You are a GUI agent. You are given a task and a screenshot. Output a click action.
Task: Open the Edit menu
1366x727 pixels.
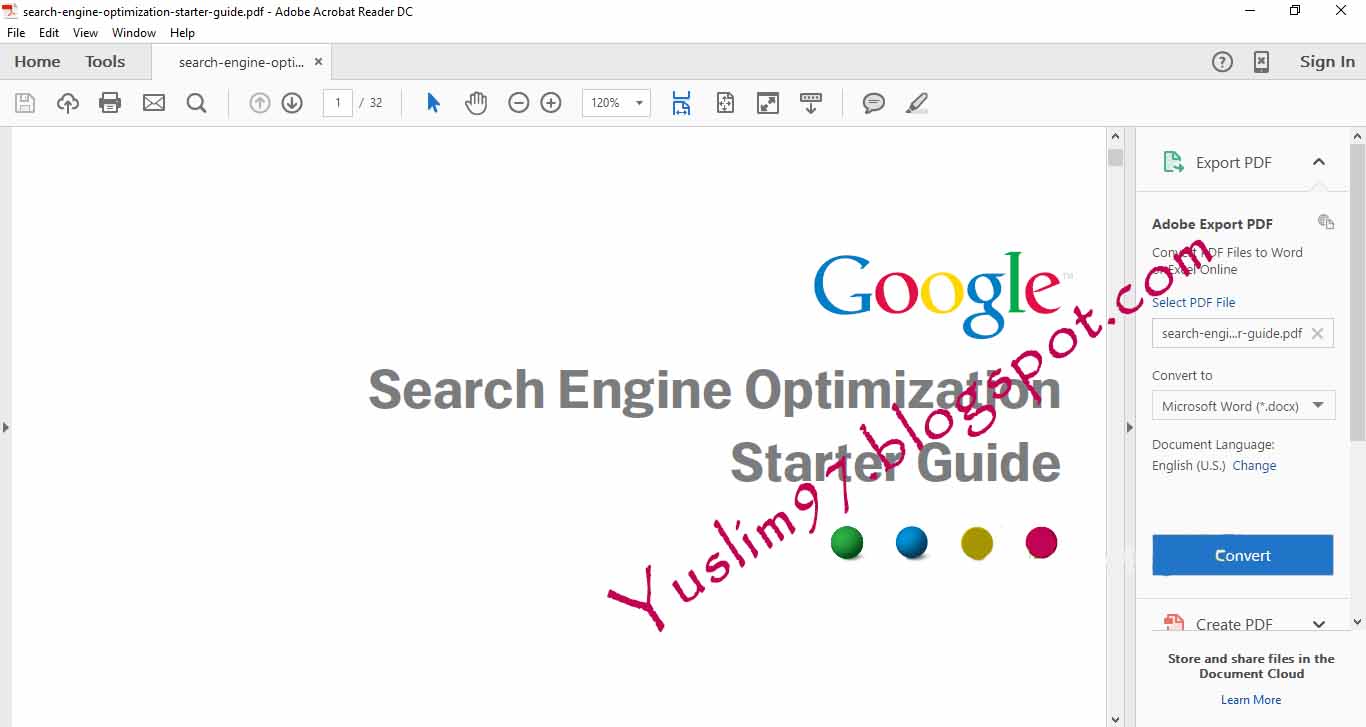[x=49, y=33]
